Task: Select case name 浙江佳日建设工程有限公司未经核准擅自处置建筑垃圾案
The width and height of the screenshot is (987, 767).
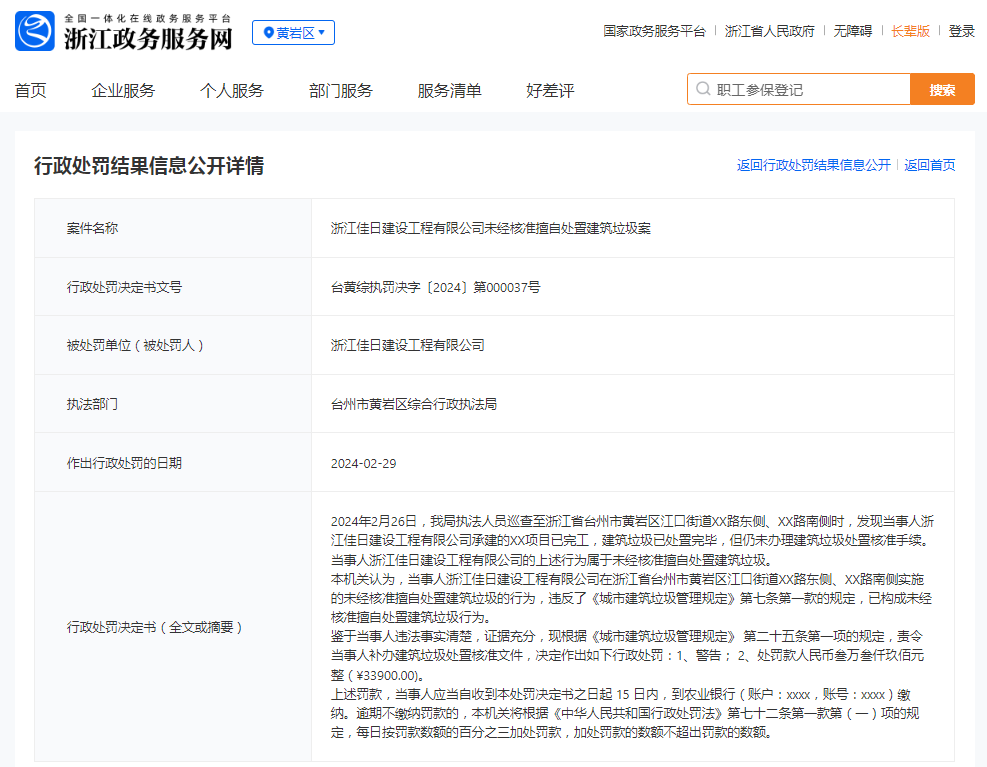Action: click(490, 228)
